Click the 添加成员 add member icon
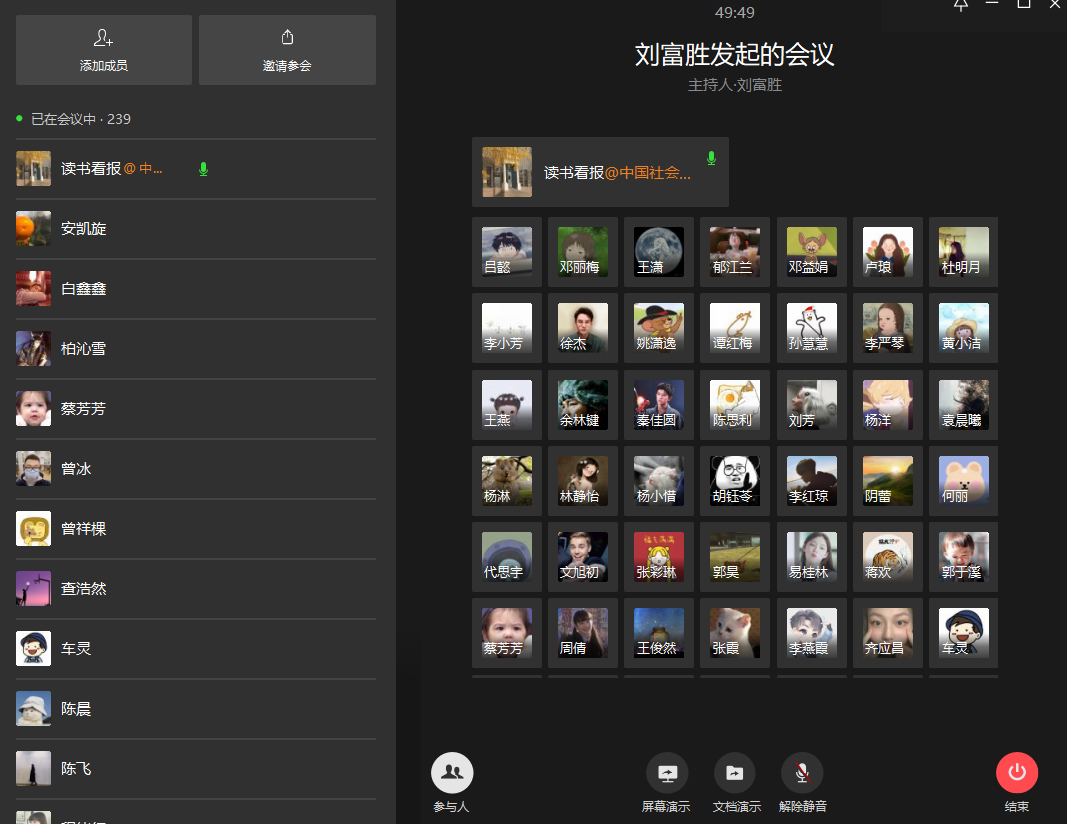The height and width of the screenshot is (824, 1067). 103,38
